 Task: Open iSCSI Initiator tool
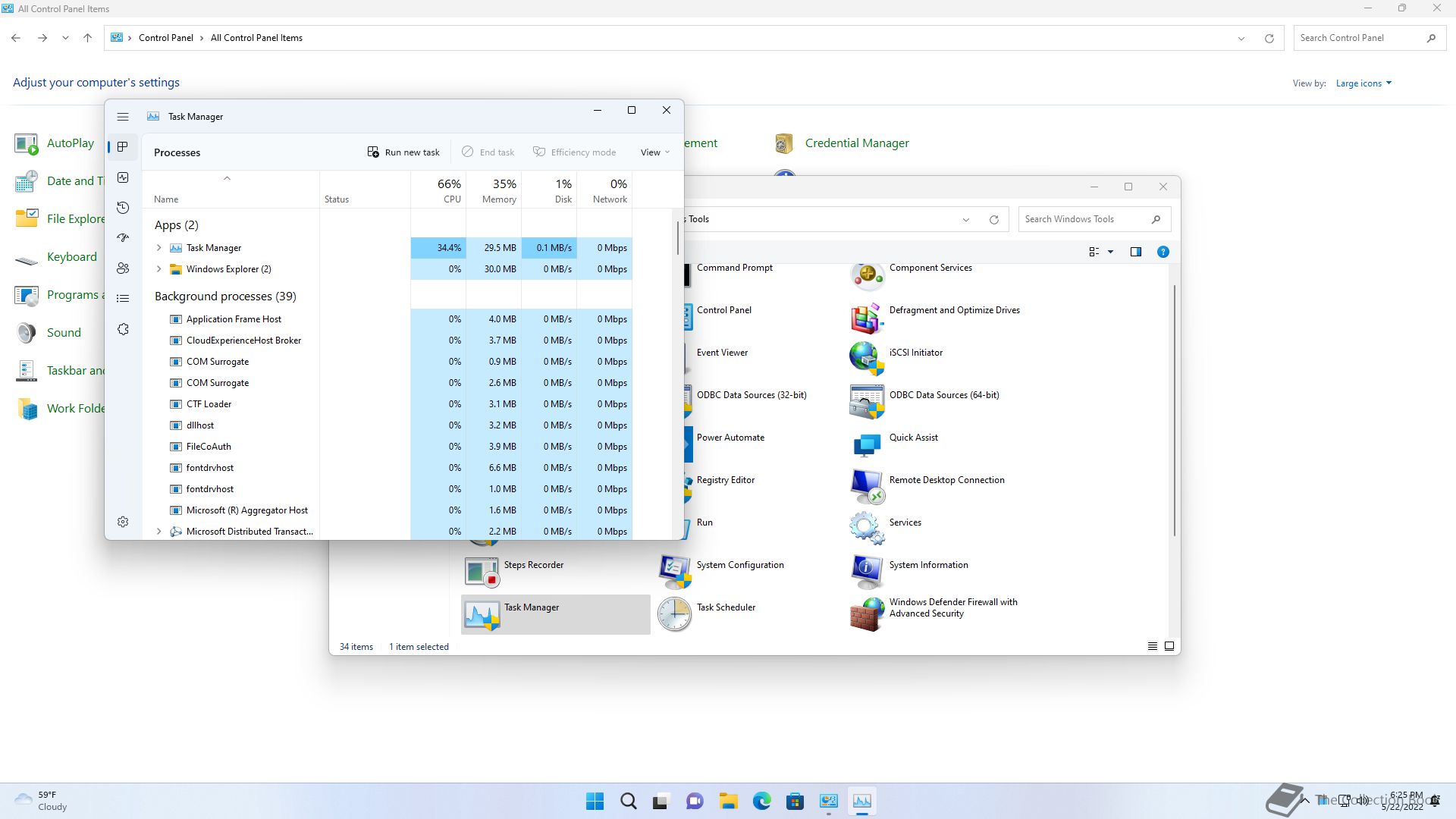(896, 359)
